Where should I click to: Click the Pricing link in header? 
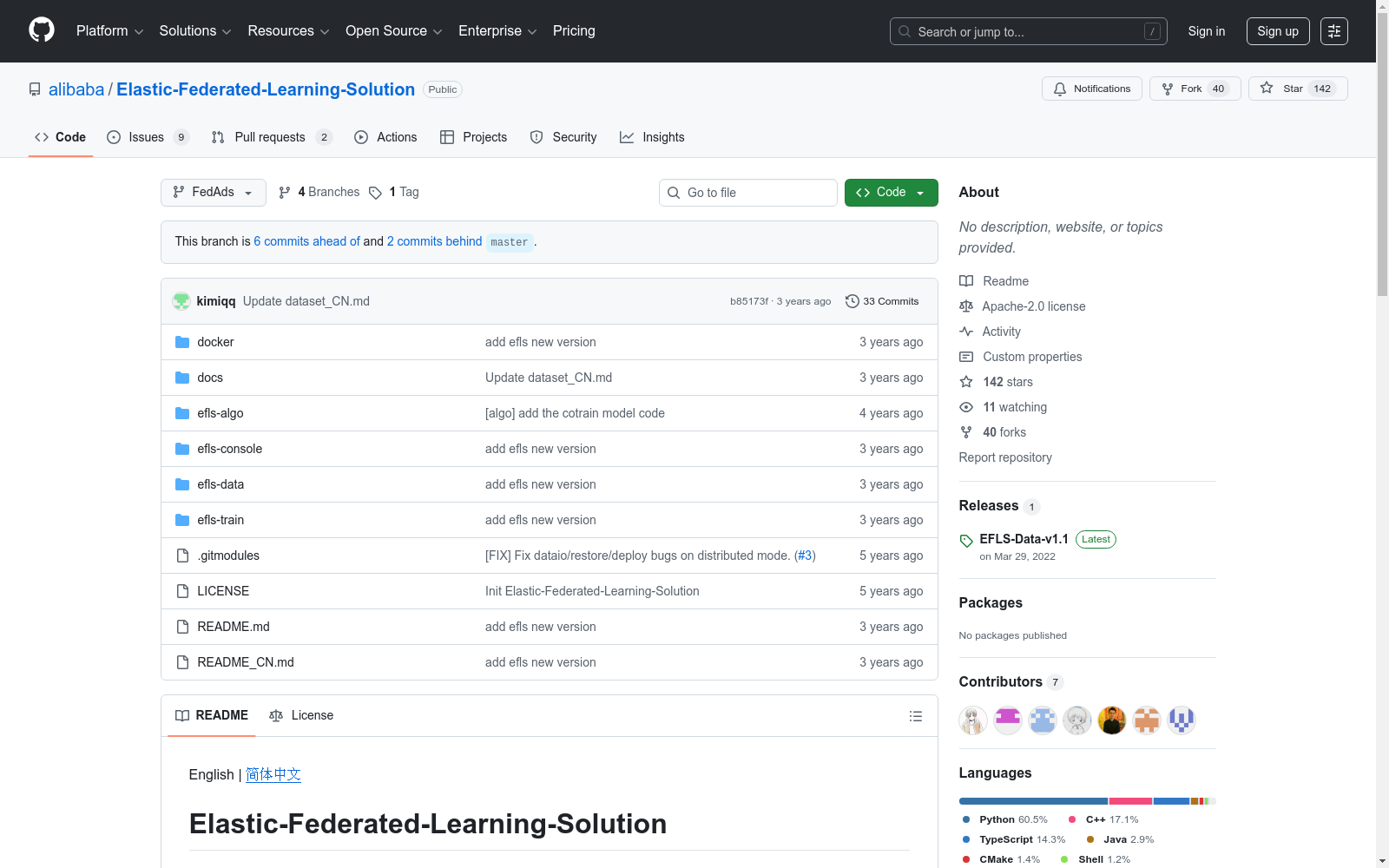574,31
